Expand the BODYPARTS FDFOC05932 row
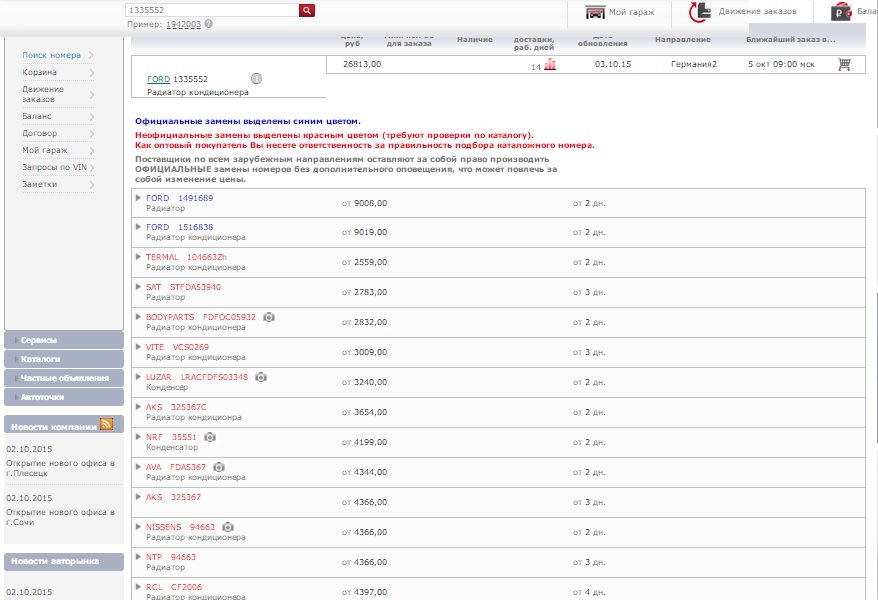This screenshot has height=600, width=878. [138, 316]
